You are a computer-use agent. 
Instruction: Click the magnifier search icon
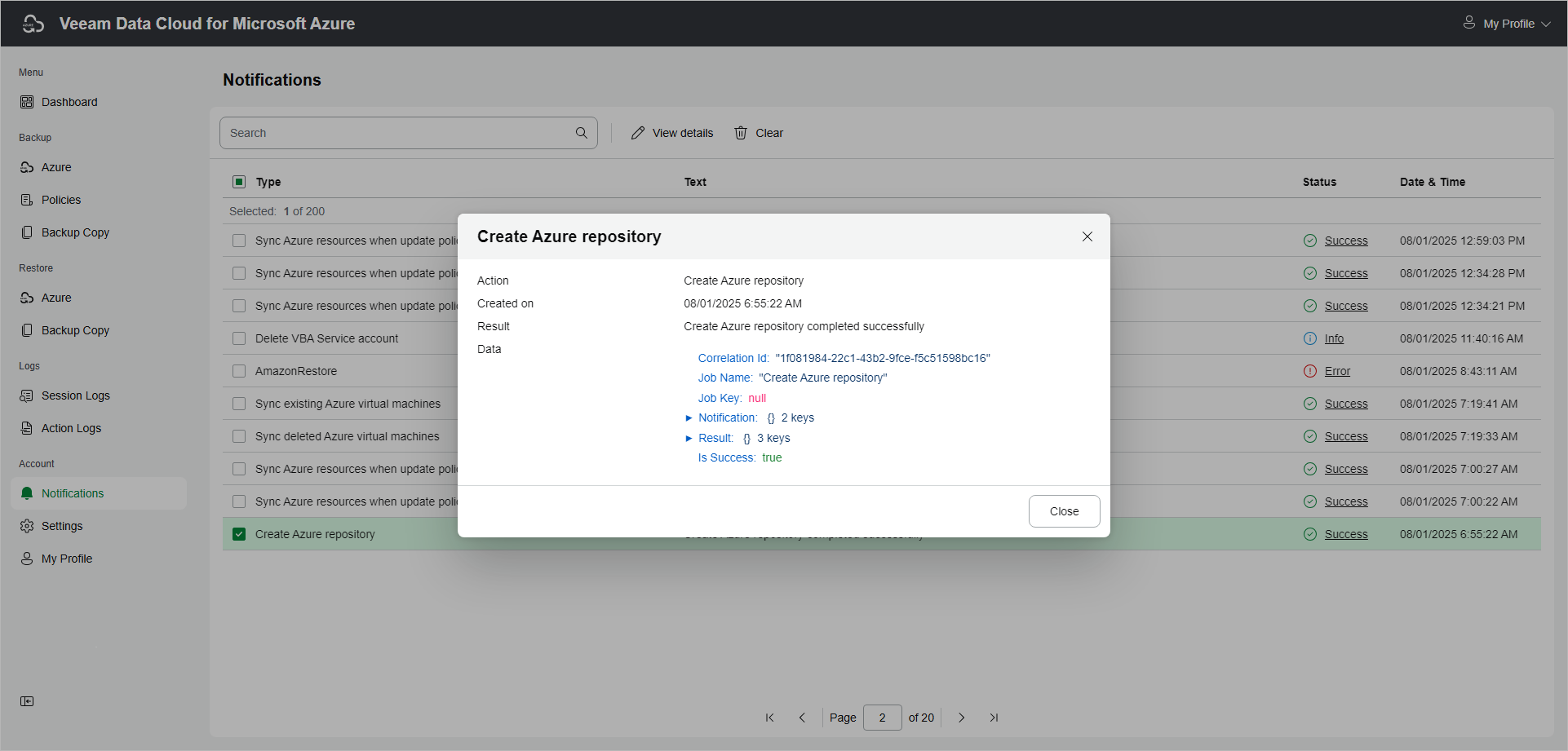[582, 133]
